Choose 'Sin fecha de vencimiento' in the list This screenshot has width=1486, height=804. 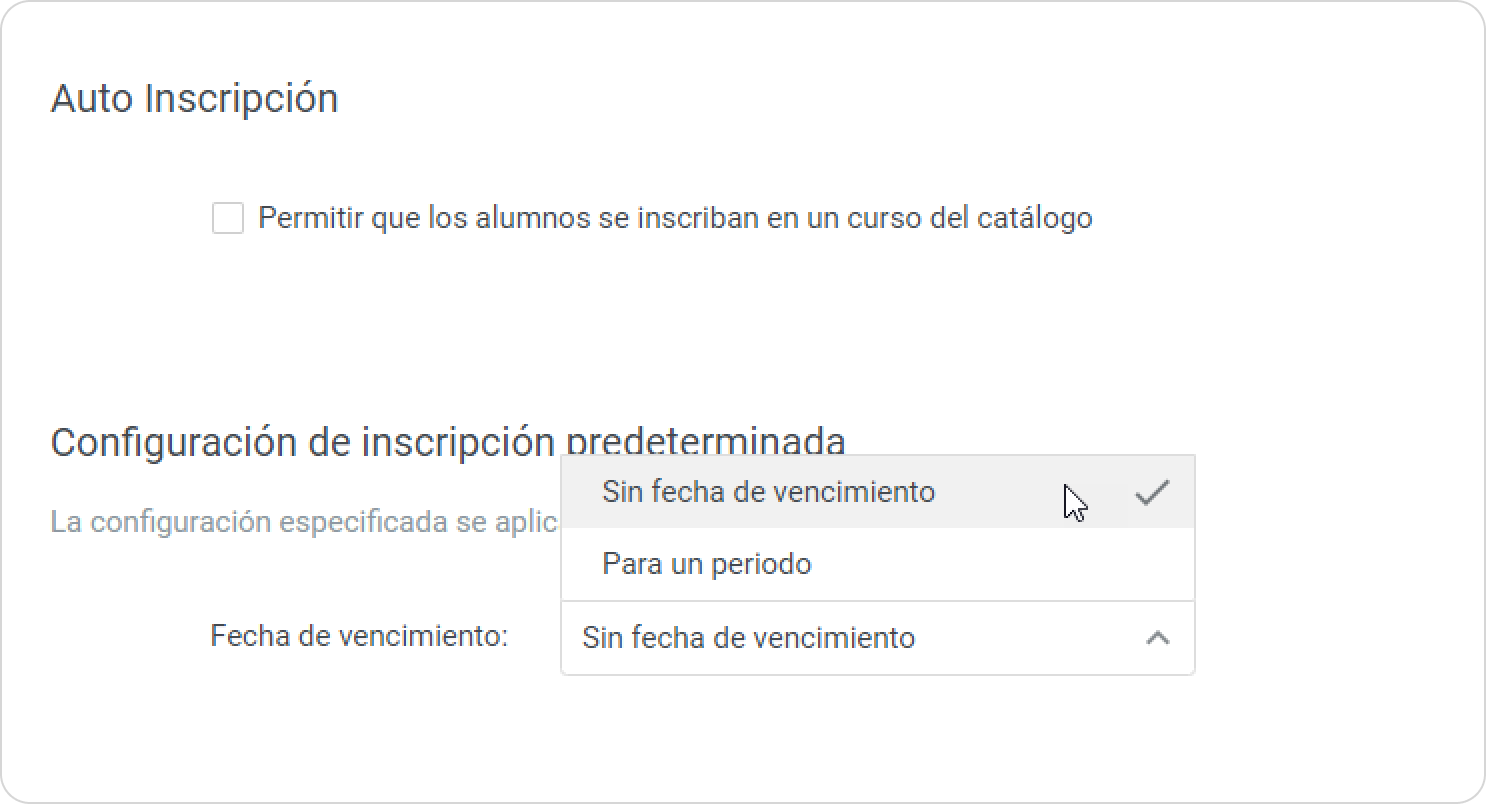click(768, 492)
